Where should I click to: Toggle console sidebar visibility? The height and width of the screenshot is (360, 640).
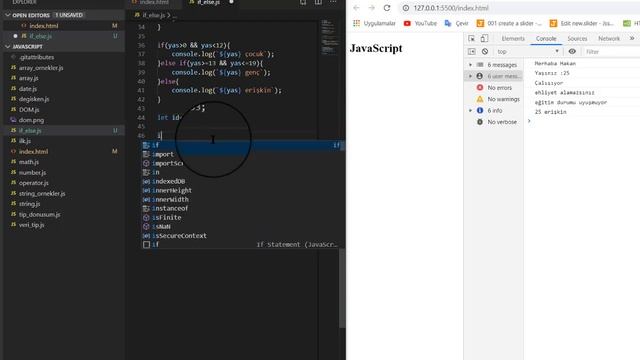[x=471, y=51]
